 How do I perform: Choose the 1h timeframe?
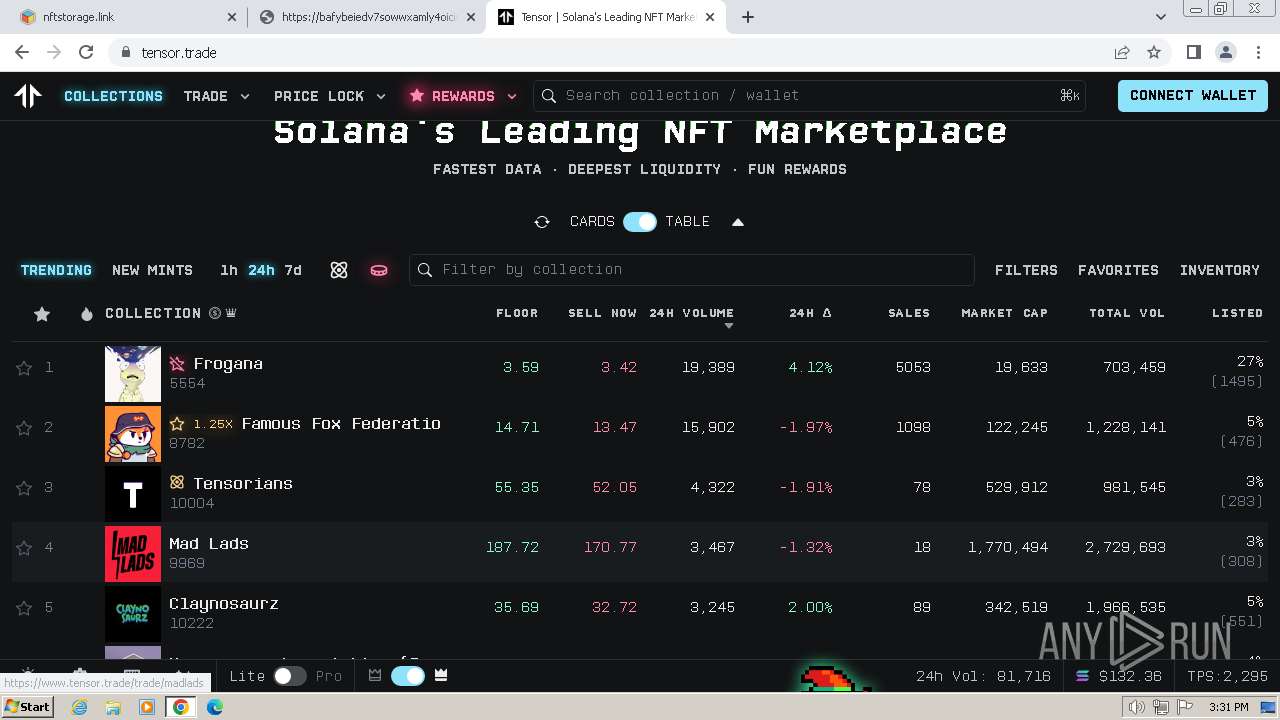click(229, 270)
